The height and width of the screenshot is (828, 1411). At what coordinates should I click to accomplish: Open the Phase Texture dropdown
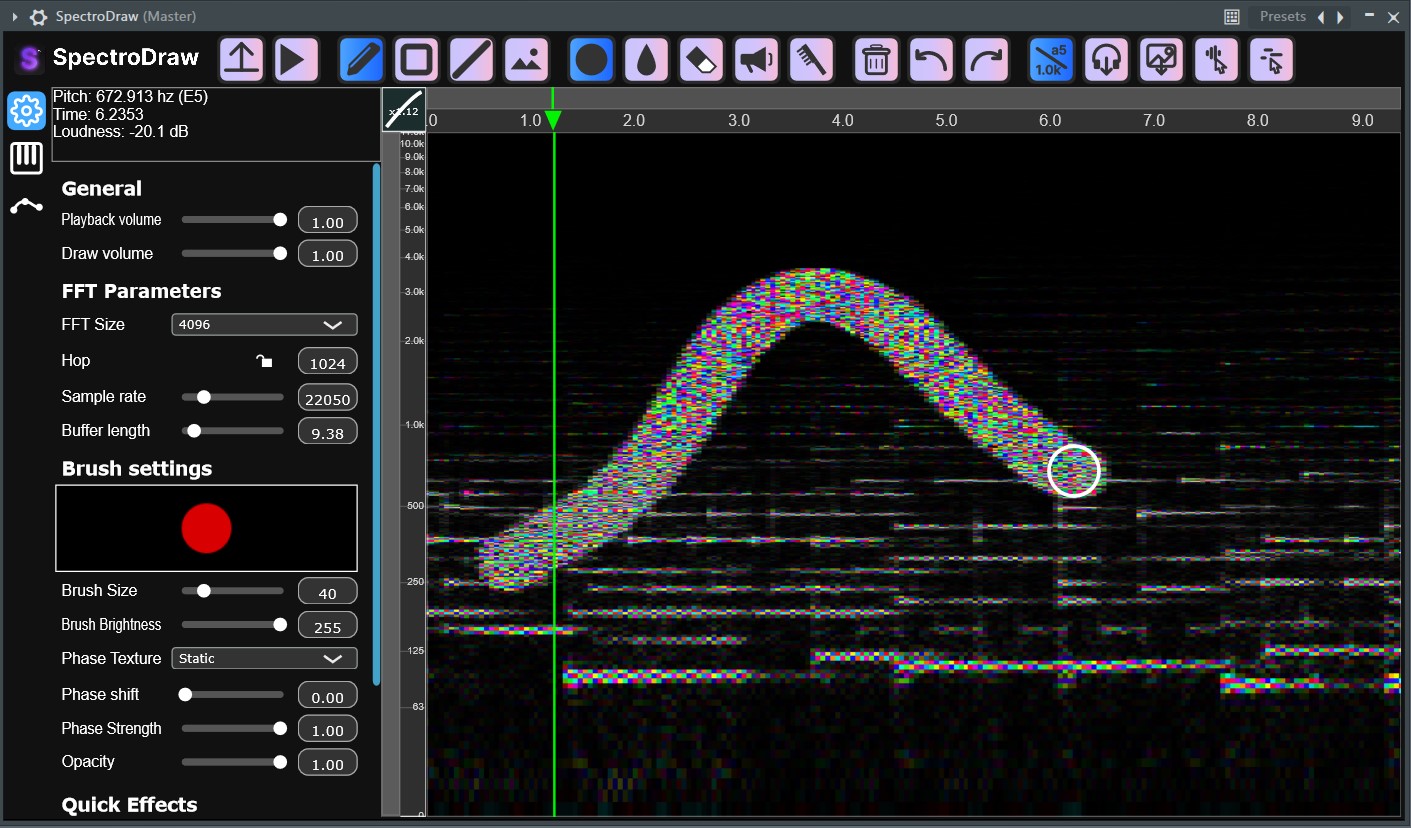pos(264,658)
